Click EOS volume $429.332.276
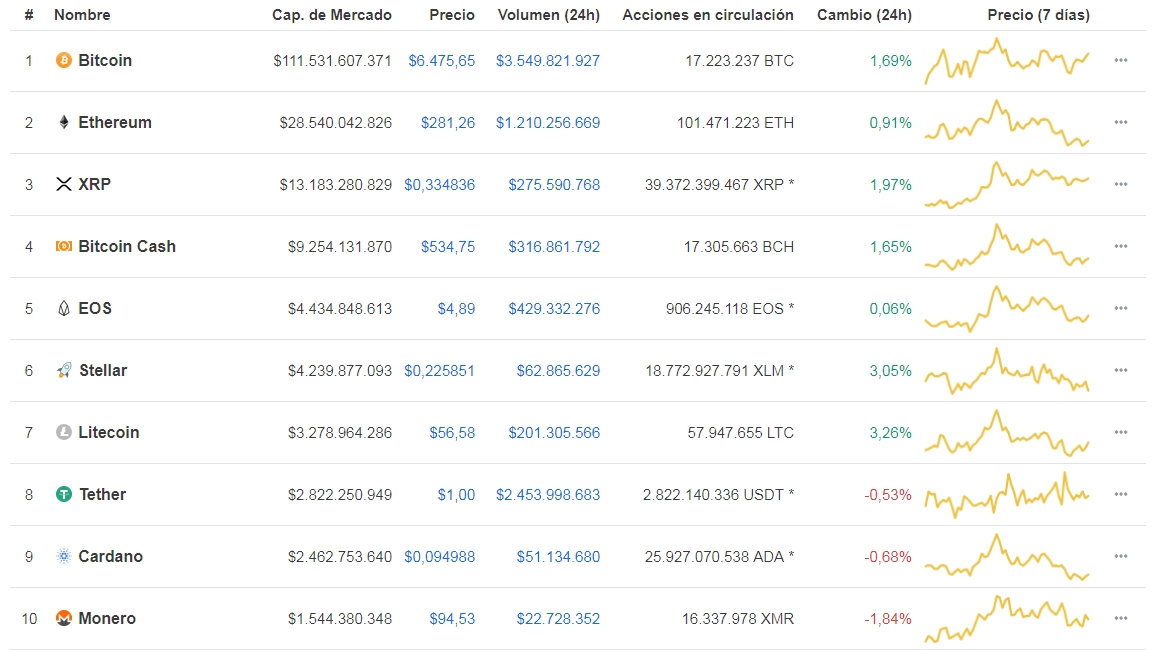Screen dimensions: 1154x650 [554, 308]
